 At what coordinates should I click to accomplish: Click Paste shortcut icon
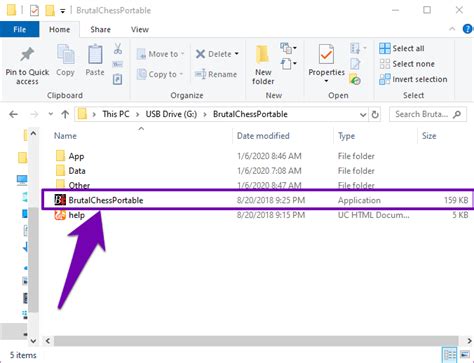[x=118, y=79]
